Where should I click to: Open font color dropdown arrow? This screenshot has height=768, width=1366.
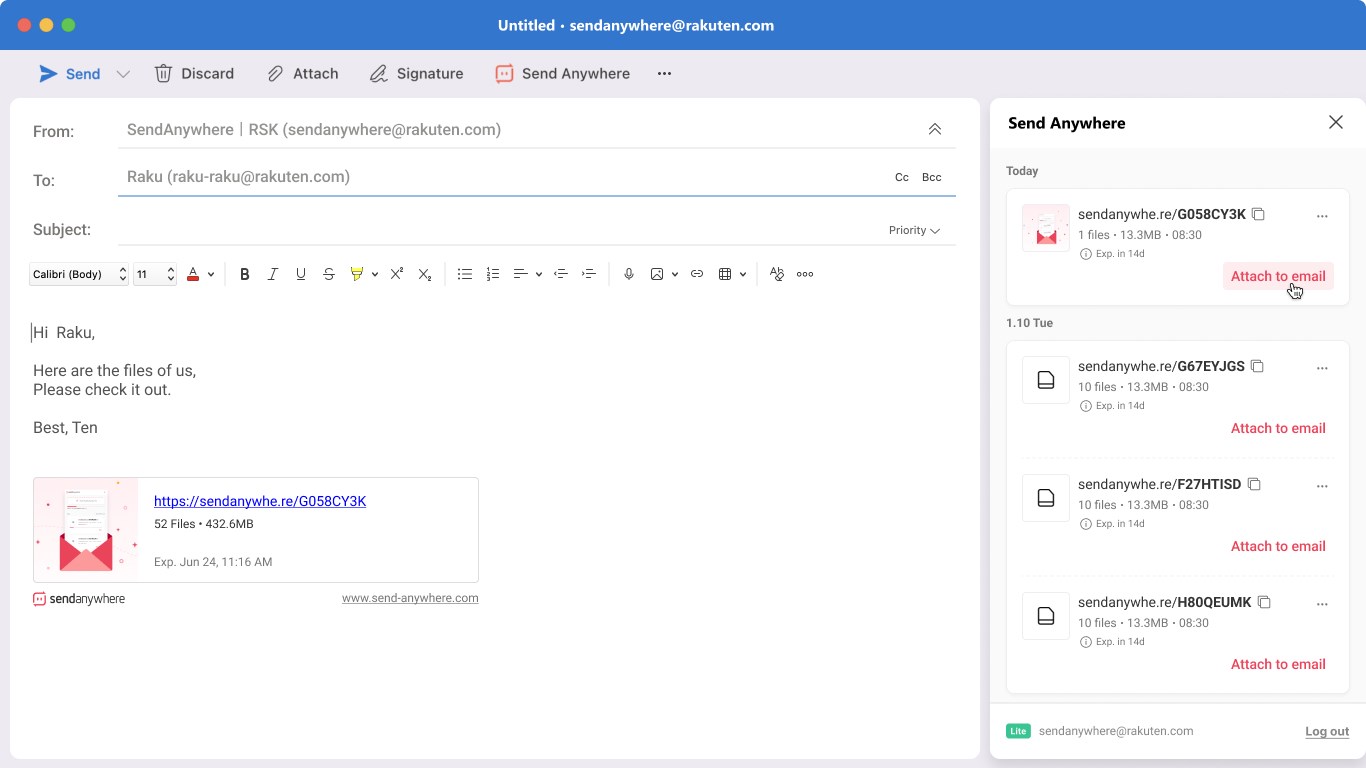(x=211, y=274)
